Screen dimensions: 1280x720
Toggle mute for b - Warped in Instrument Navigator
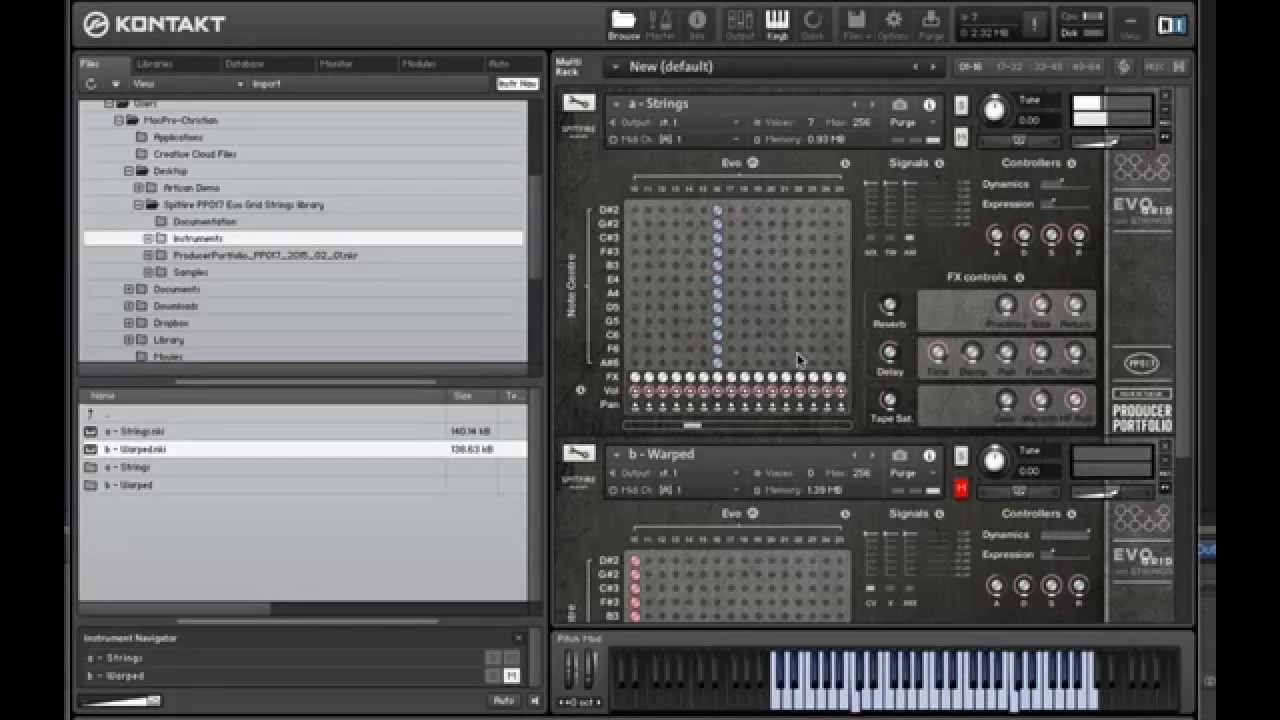(511, 676)
